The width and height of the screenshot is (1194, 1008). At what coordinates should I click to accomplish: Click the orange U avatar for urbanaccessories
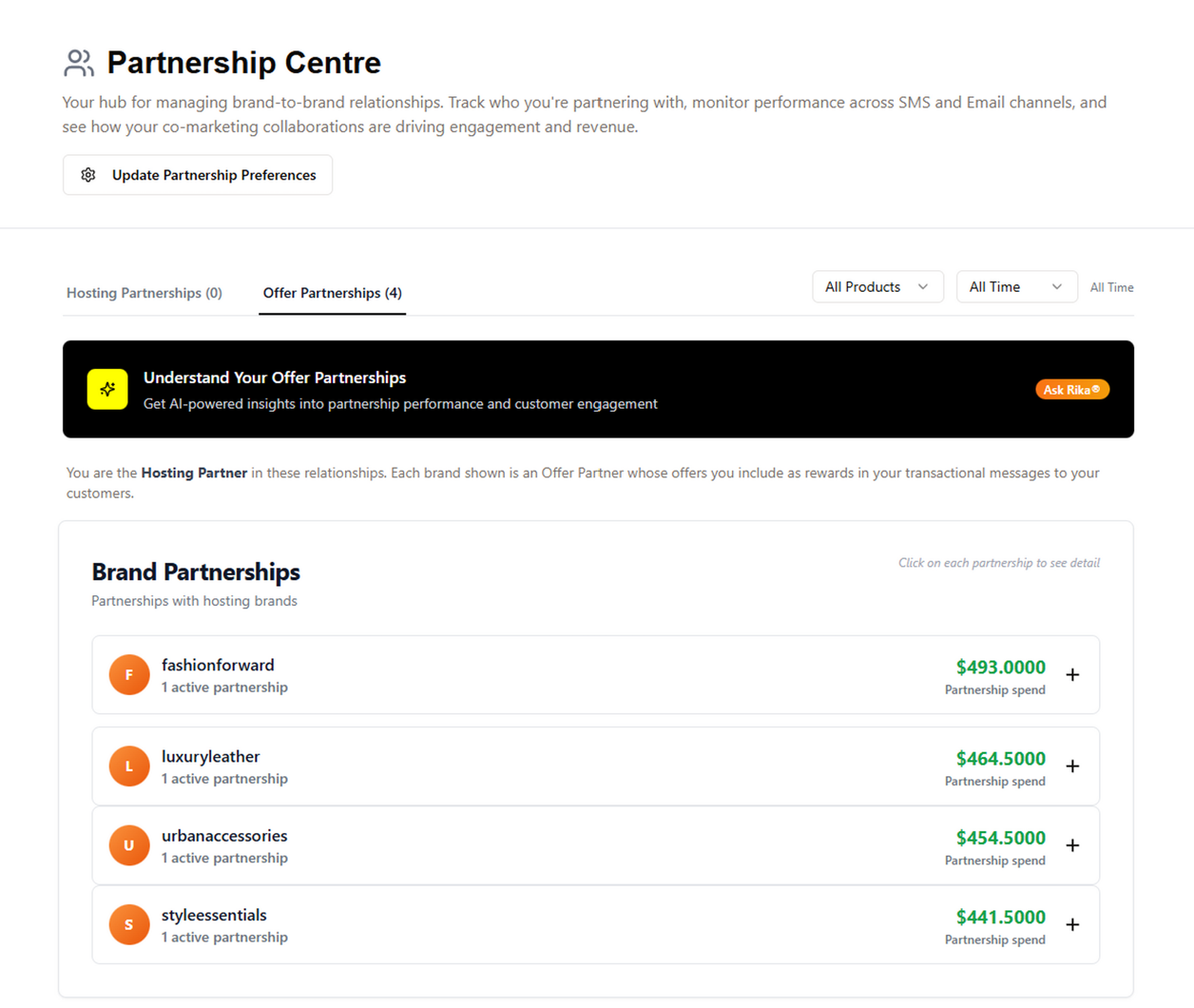129,845
